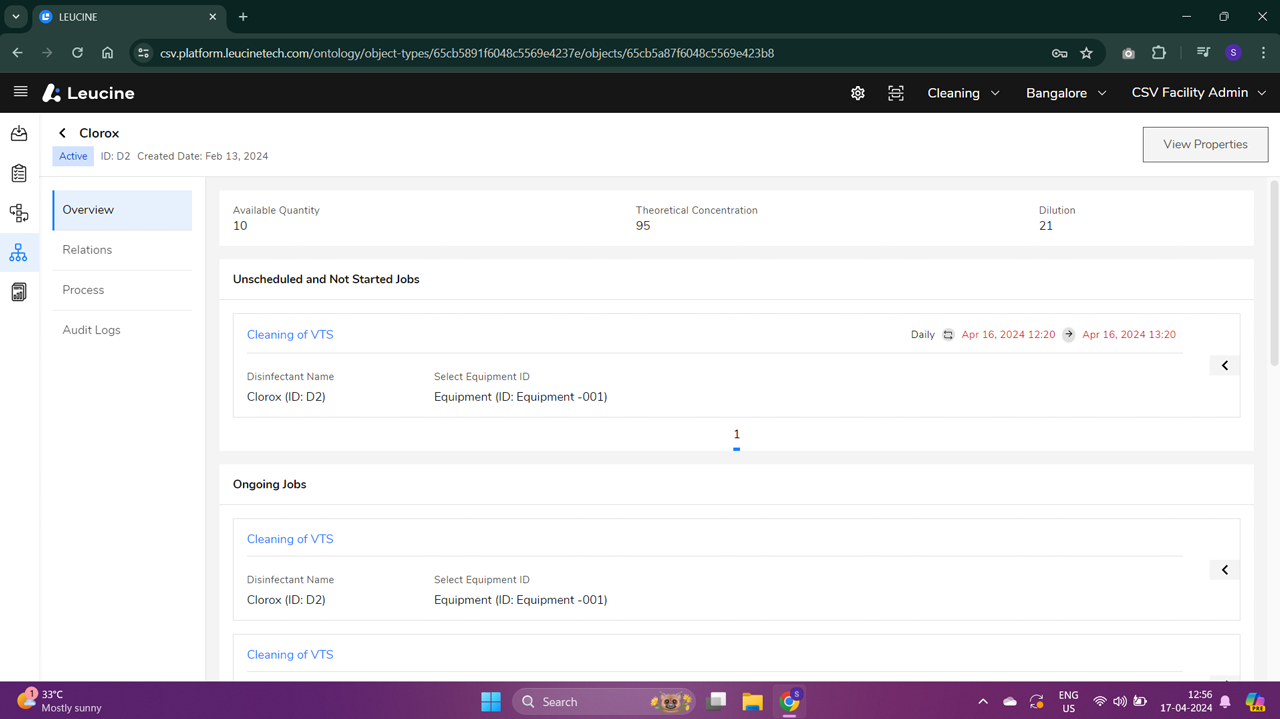
Task: Show hidden icons in the system tray
Action: pos(982,702)
